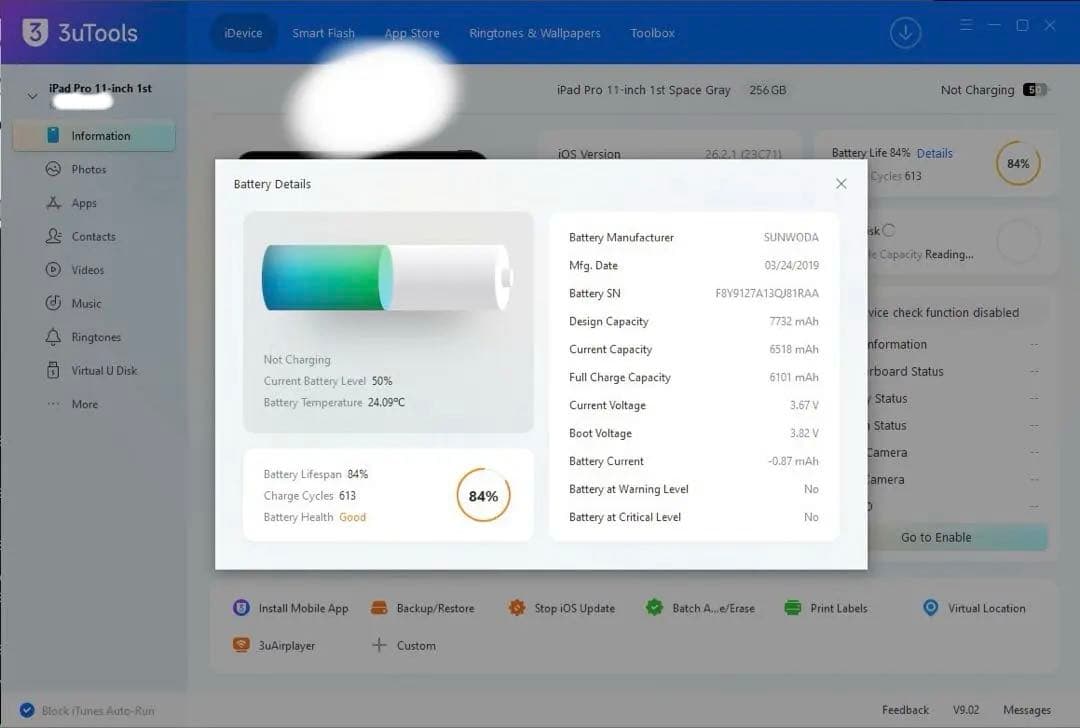Screen dimensions: 1080x728
Task: Add a Custom shortcut tool
Action: coord(404,645)
